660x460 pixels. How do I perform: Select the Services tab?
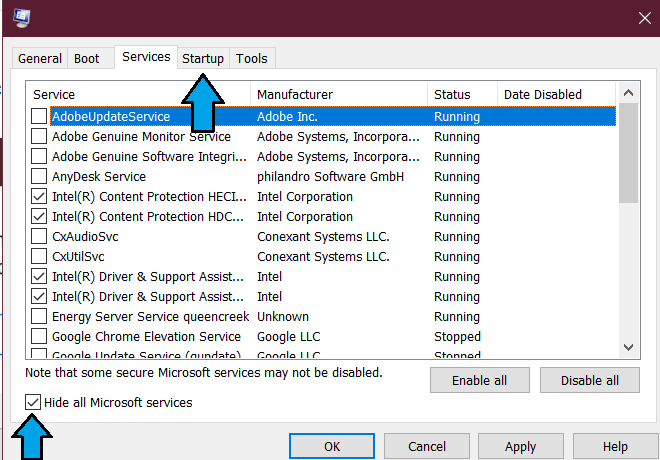[146, 57]
